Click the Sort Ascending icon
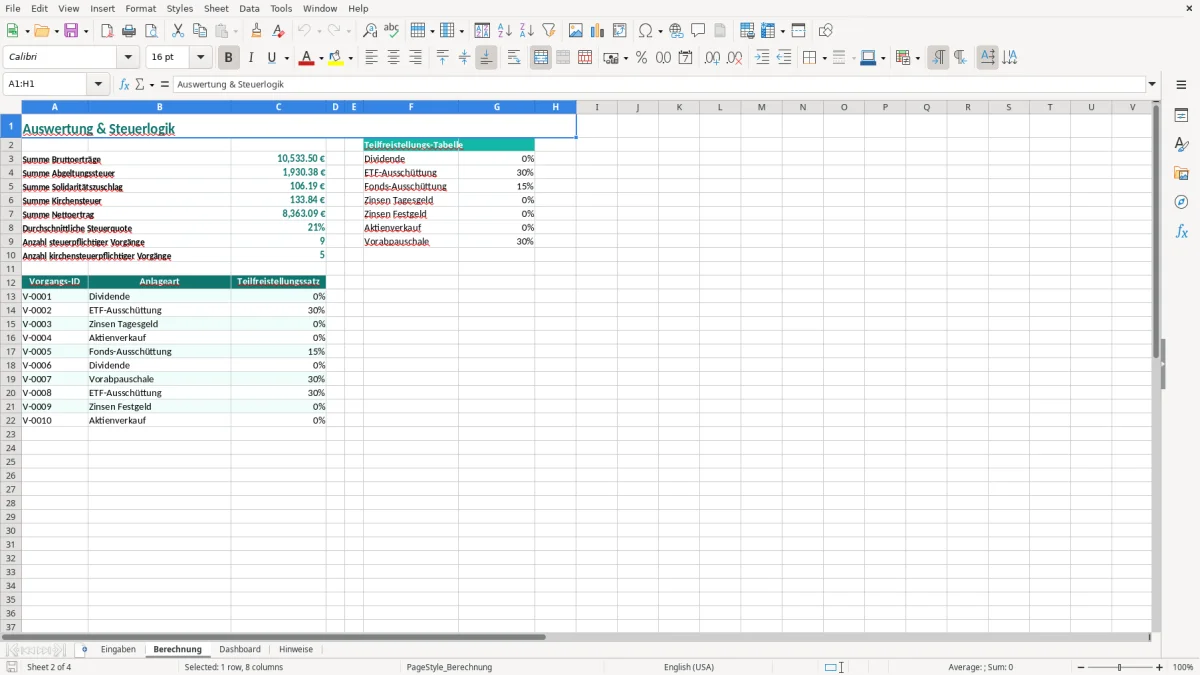1200x675 pixels. (x=505, y=31)
